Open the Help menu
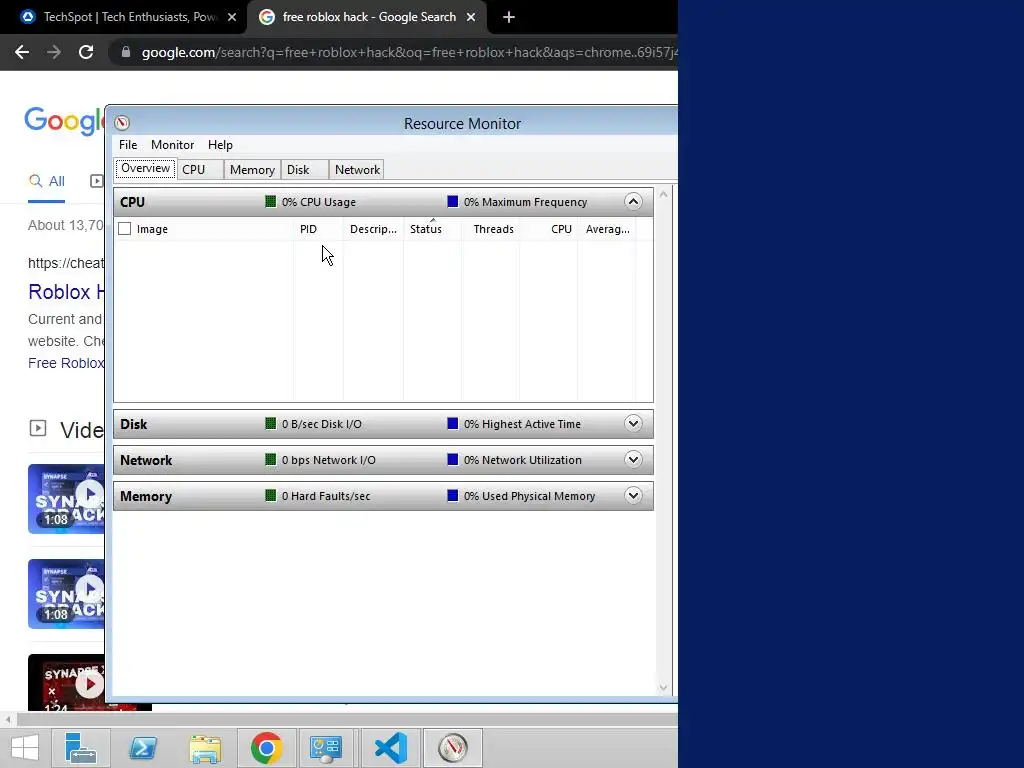This screenshot has width=1024, height=768. click(220, 145)
